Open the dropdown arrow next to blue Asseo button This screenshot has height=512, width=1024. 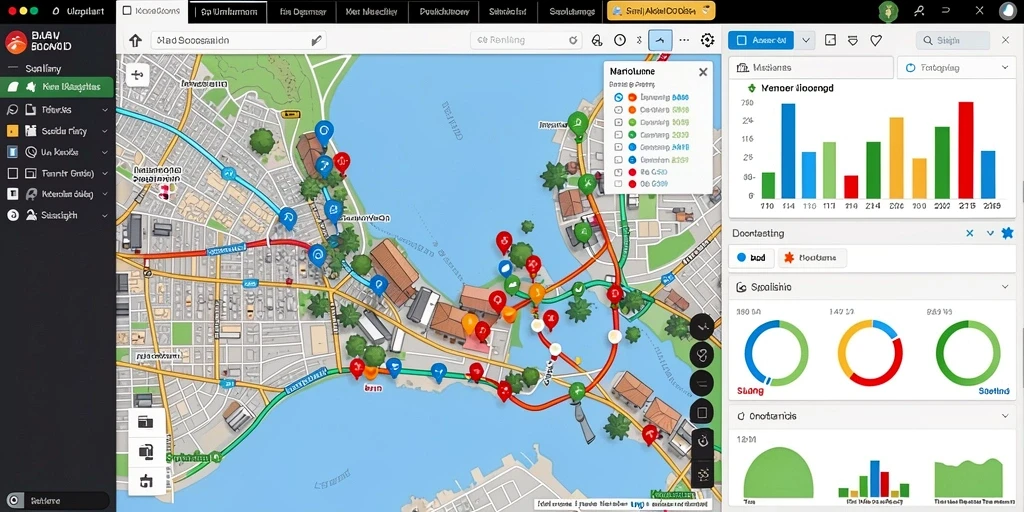(806, 40)
